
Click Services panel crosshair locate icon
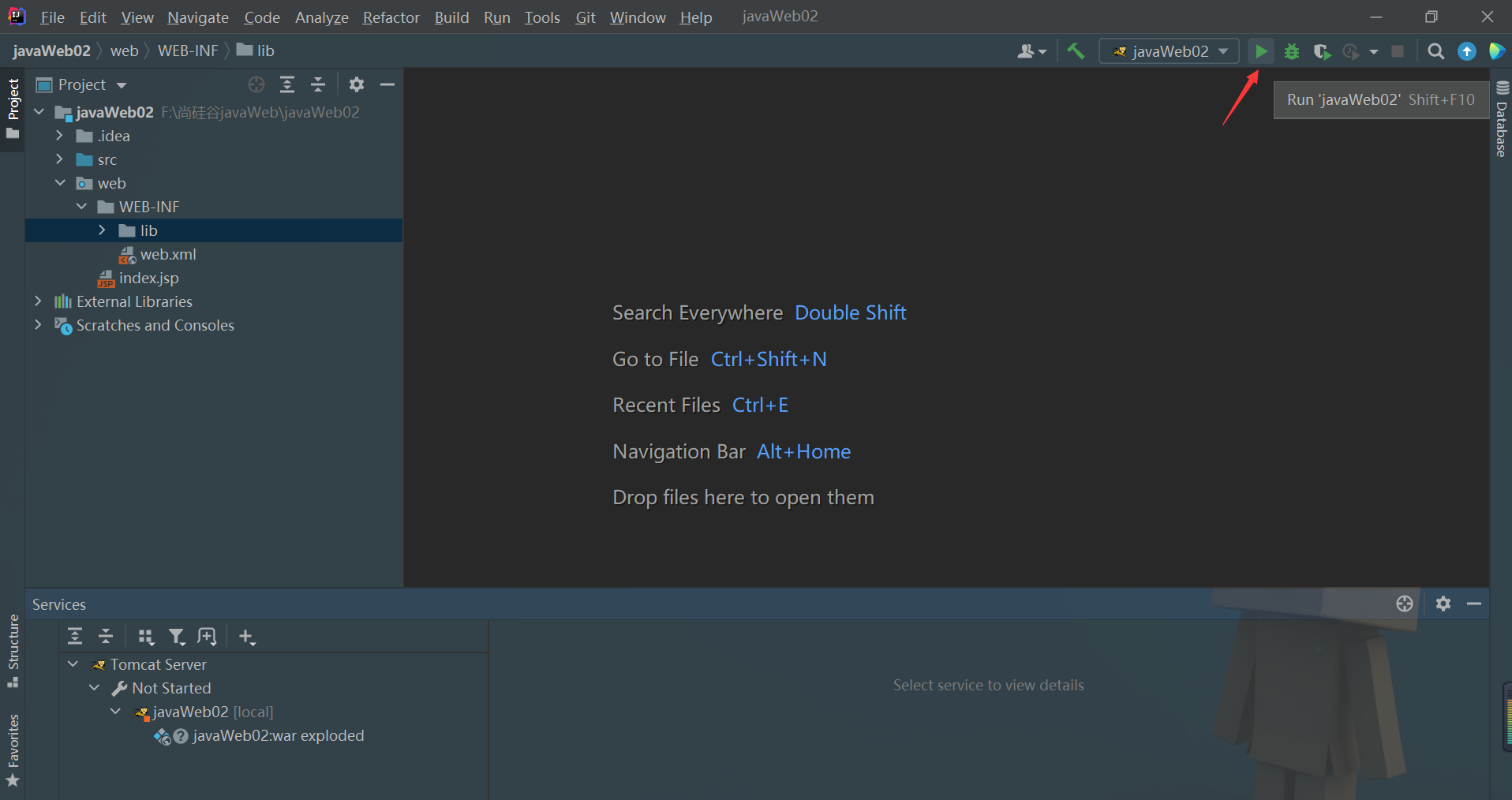(x=1405, y=604)
